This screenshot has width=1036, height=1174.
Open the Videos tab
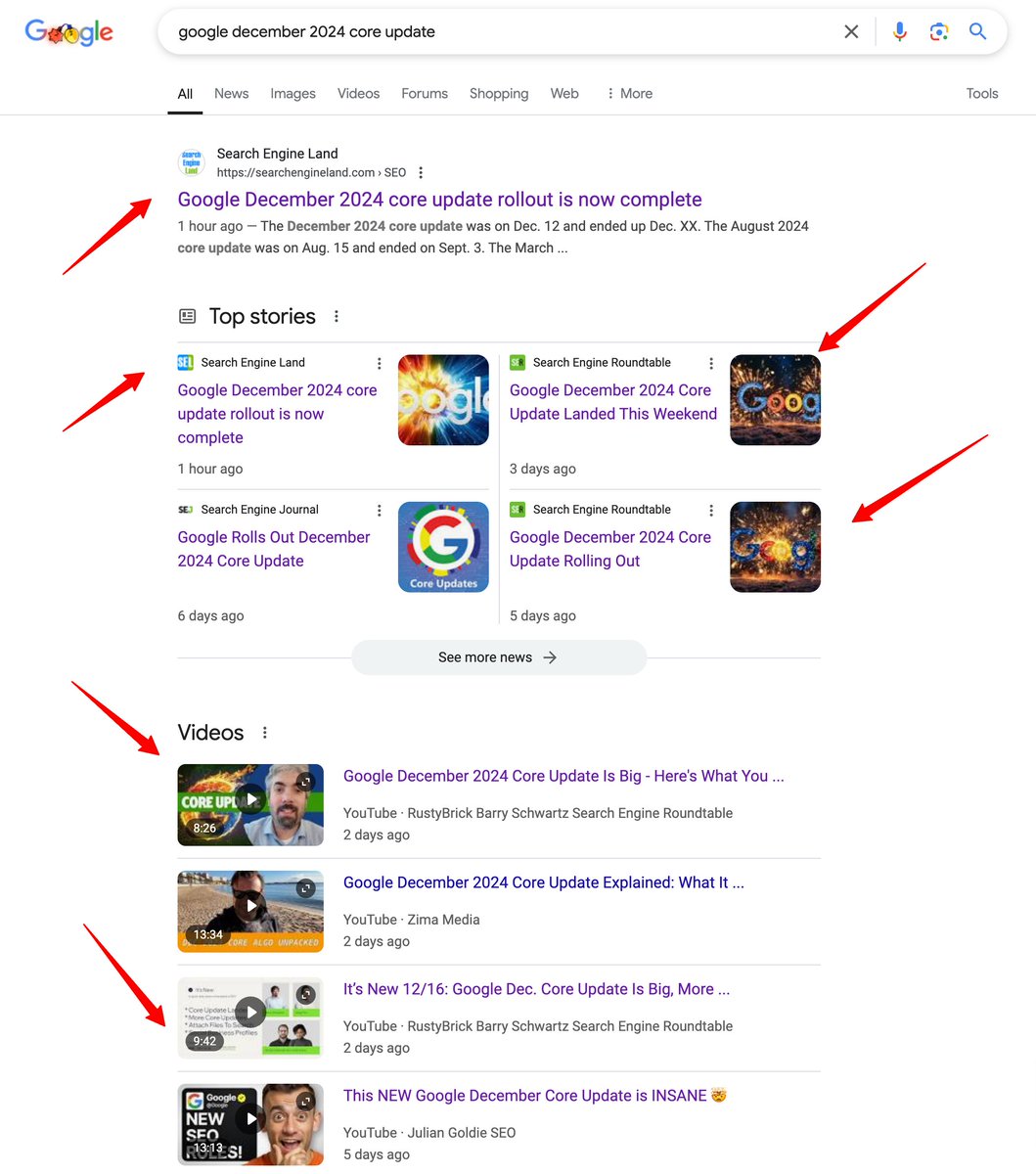tap(358, 94)
